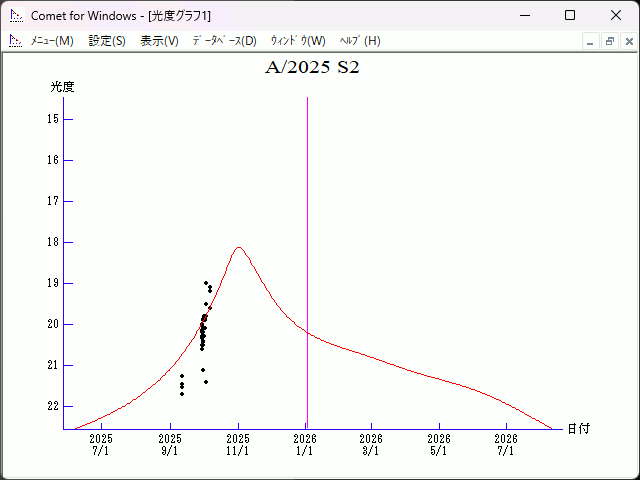The height and width of the screenshot is (480, 640).
Task: Minimize the inner 光度グラフ1 child window
Action: tap(591, 41)
